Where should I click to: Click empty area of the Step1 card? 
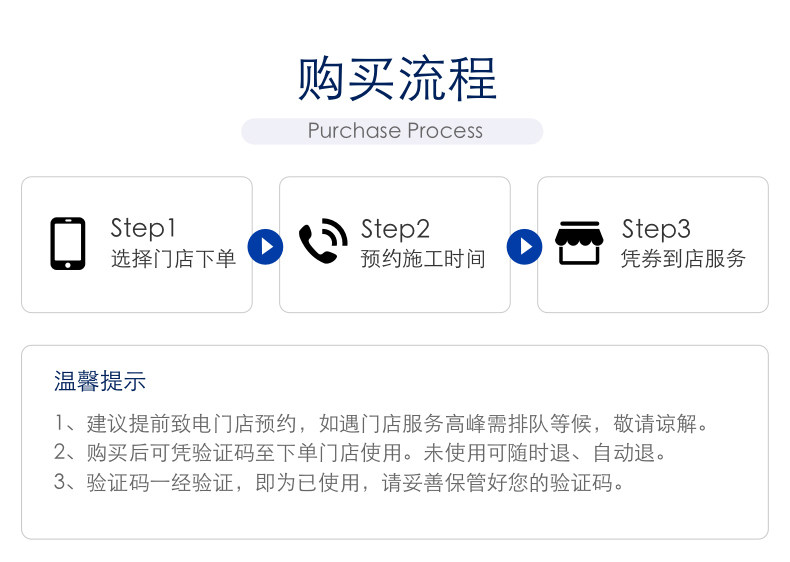click(137, 293)
